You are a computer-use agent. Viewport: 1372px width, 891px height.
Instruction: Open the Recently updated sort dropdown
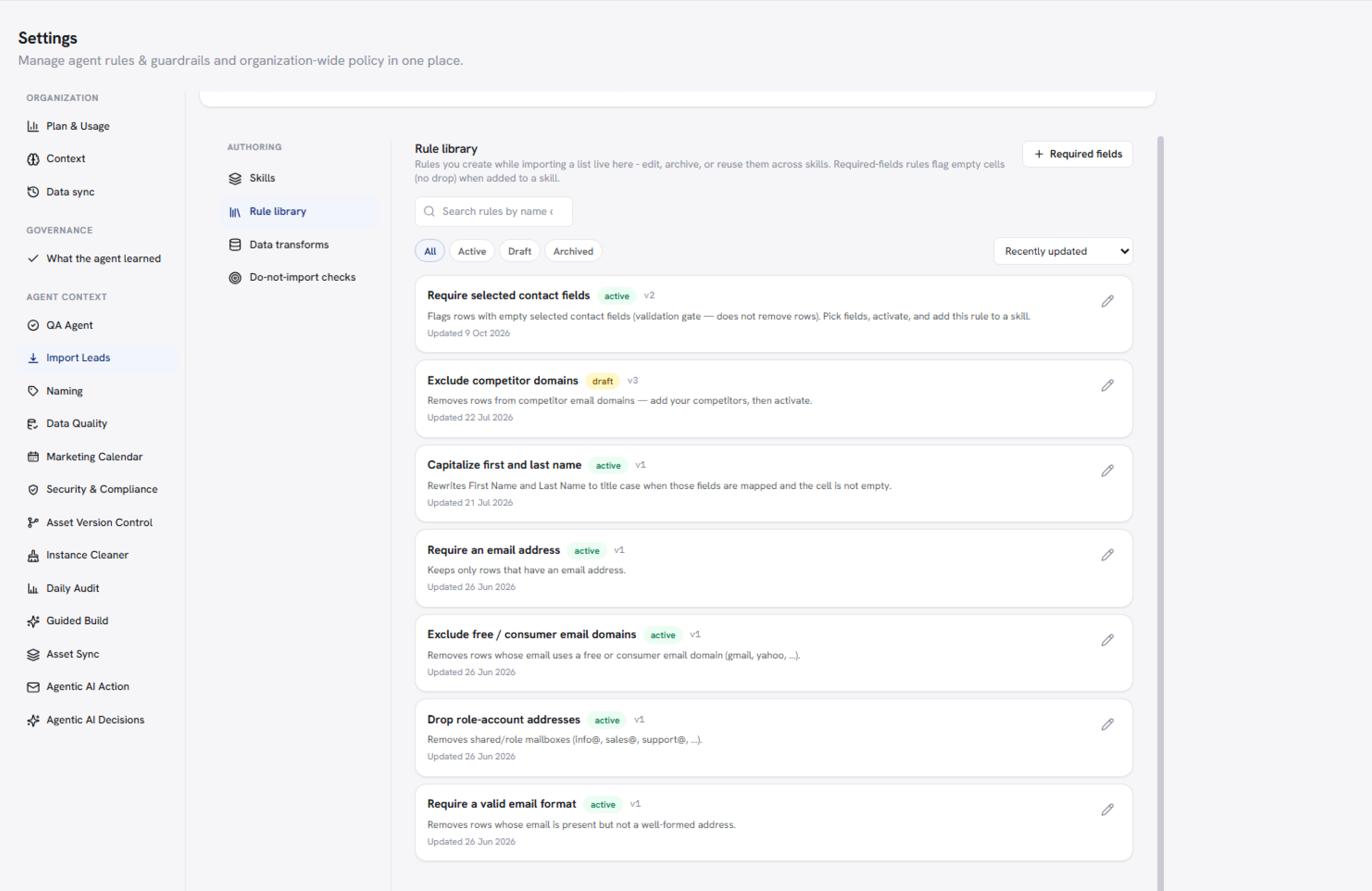(x=1063, y=251)
